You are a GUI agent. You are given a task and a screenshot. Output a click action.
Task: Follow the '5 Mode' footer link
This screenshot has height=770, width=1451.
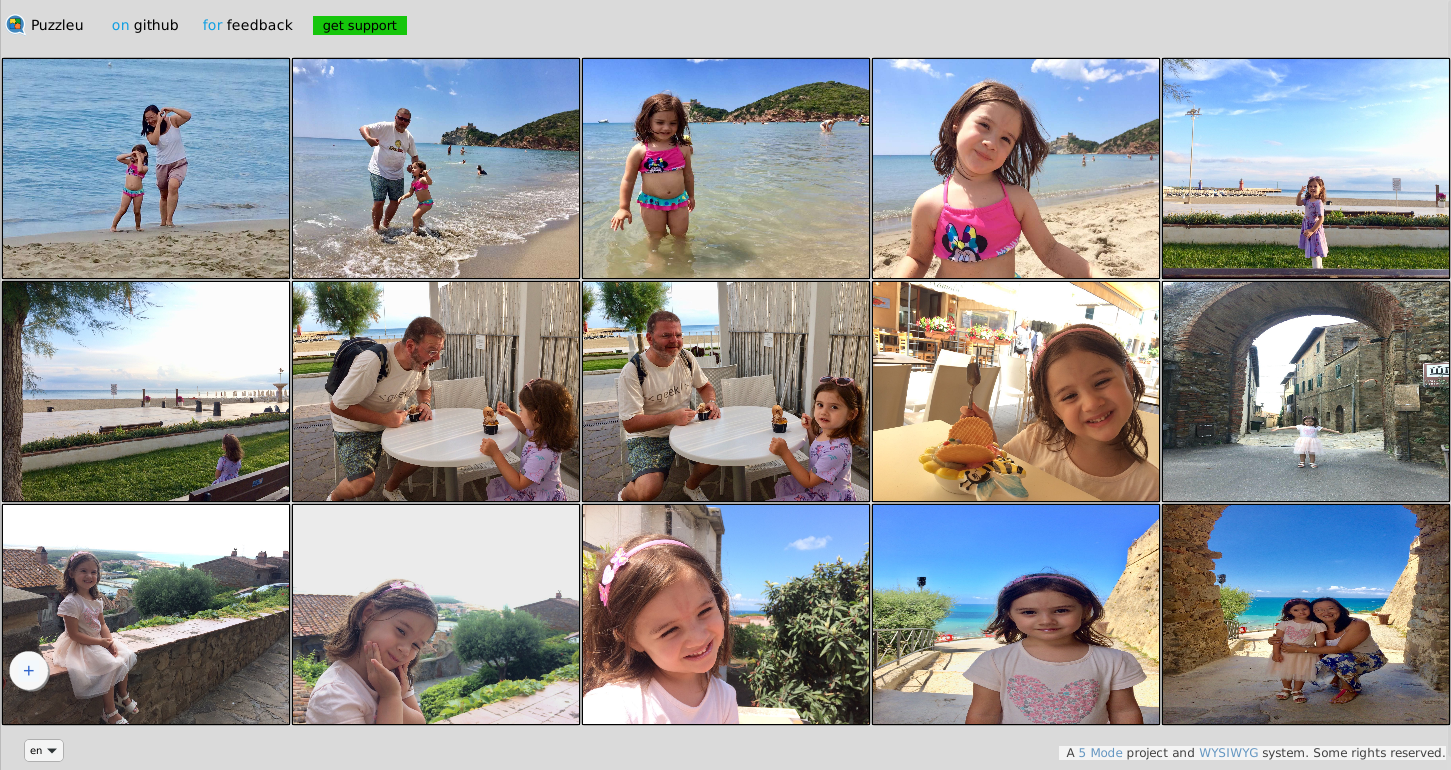(x=1100, y=753)
